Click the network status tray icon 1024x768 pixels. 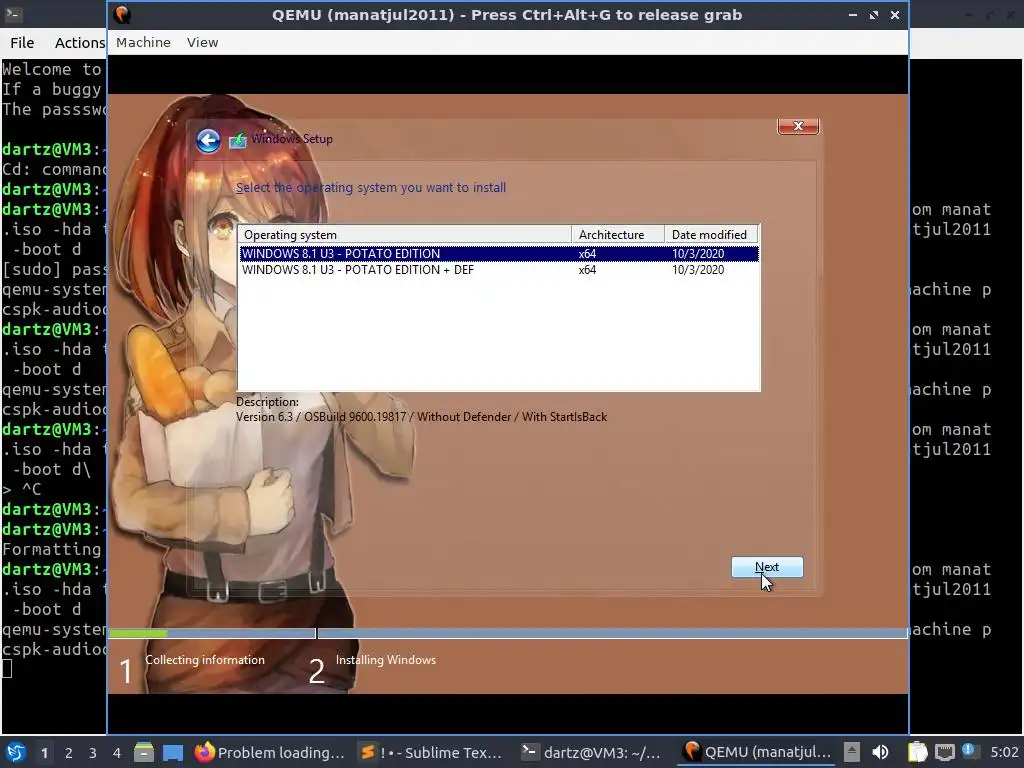(944, 752)
